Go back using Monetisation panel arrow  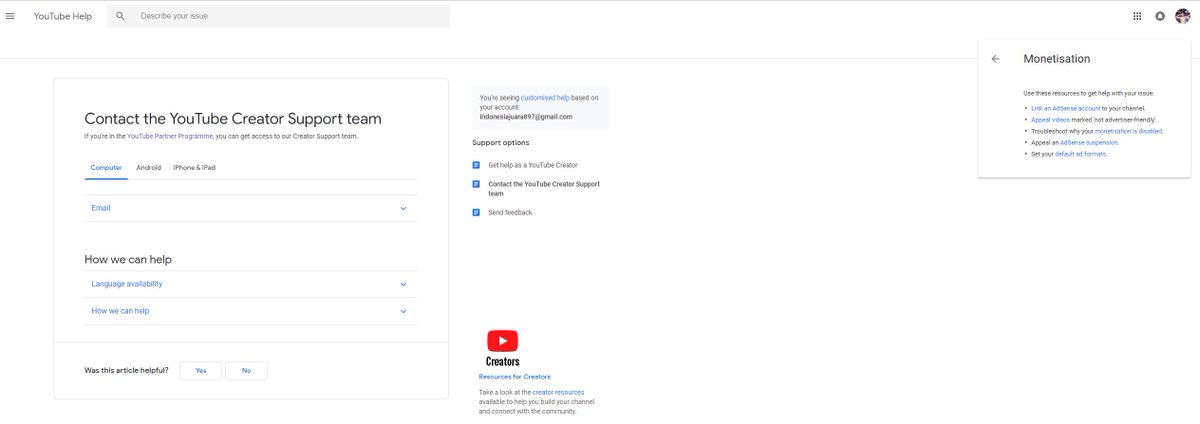tap(995, 59)
